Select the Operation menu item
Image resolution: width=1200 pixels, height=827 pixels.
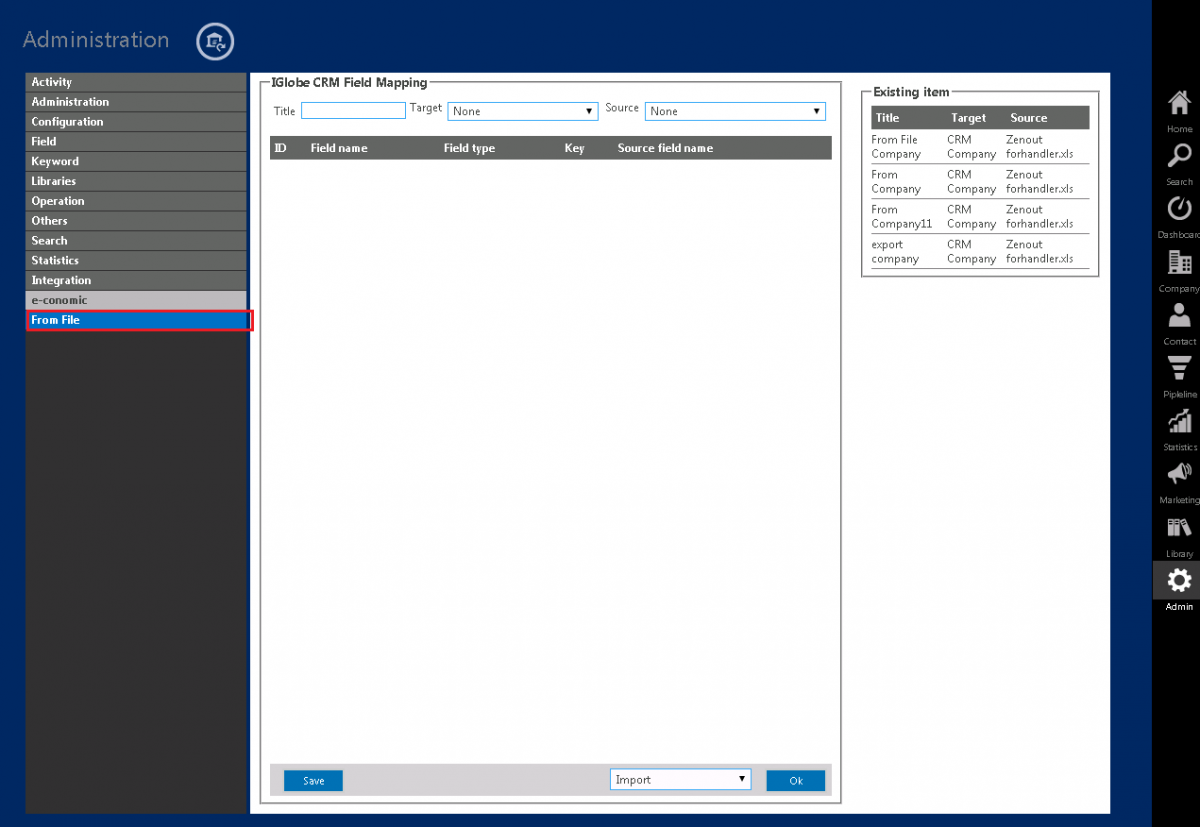click(x=136, y=201)
